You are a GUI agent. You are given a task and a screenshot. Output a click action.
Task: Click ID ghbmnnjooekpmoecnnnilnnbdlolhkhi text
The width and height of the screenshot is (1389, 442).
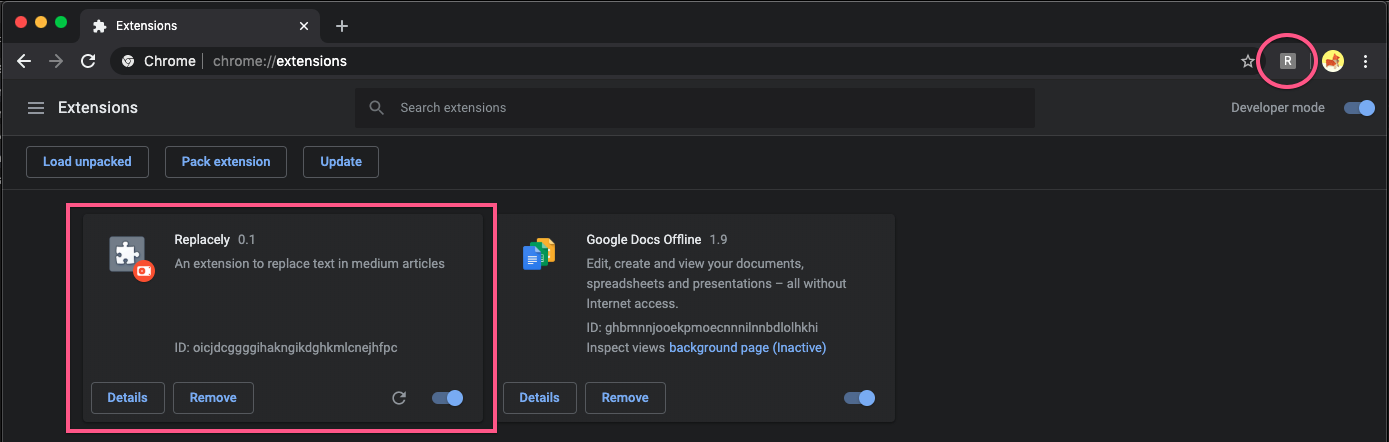pos(703,328)
